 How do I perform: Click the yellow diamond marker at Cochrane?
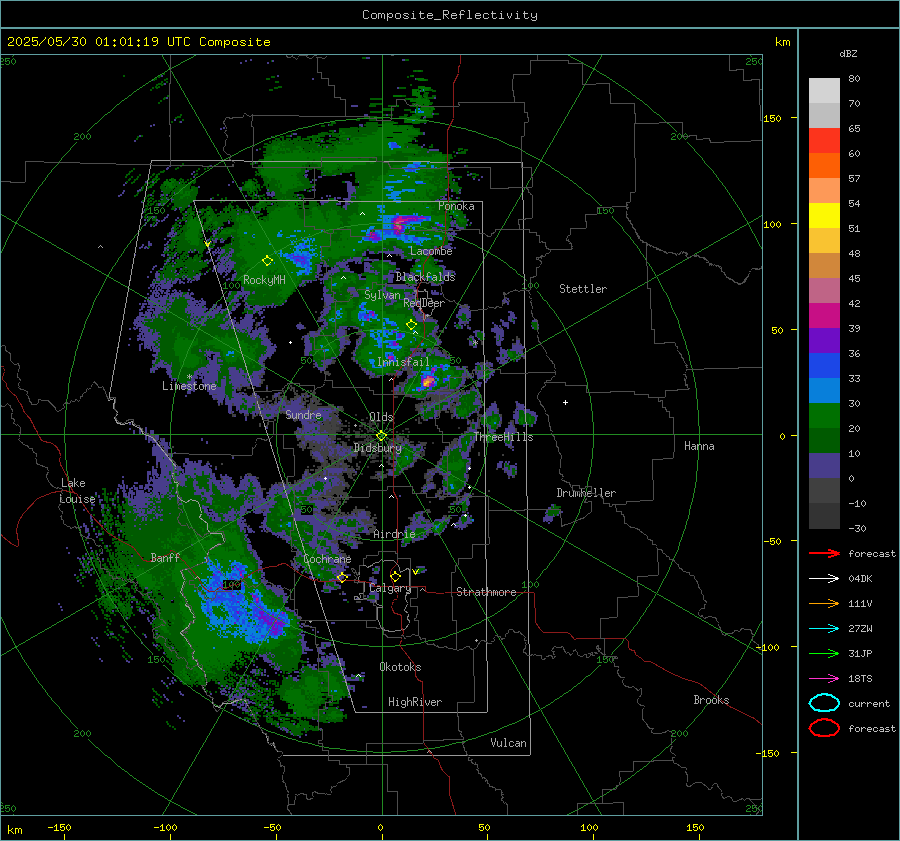[342, 577]
